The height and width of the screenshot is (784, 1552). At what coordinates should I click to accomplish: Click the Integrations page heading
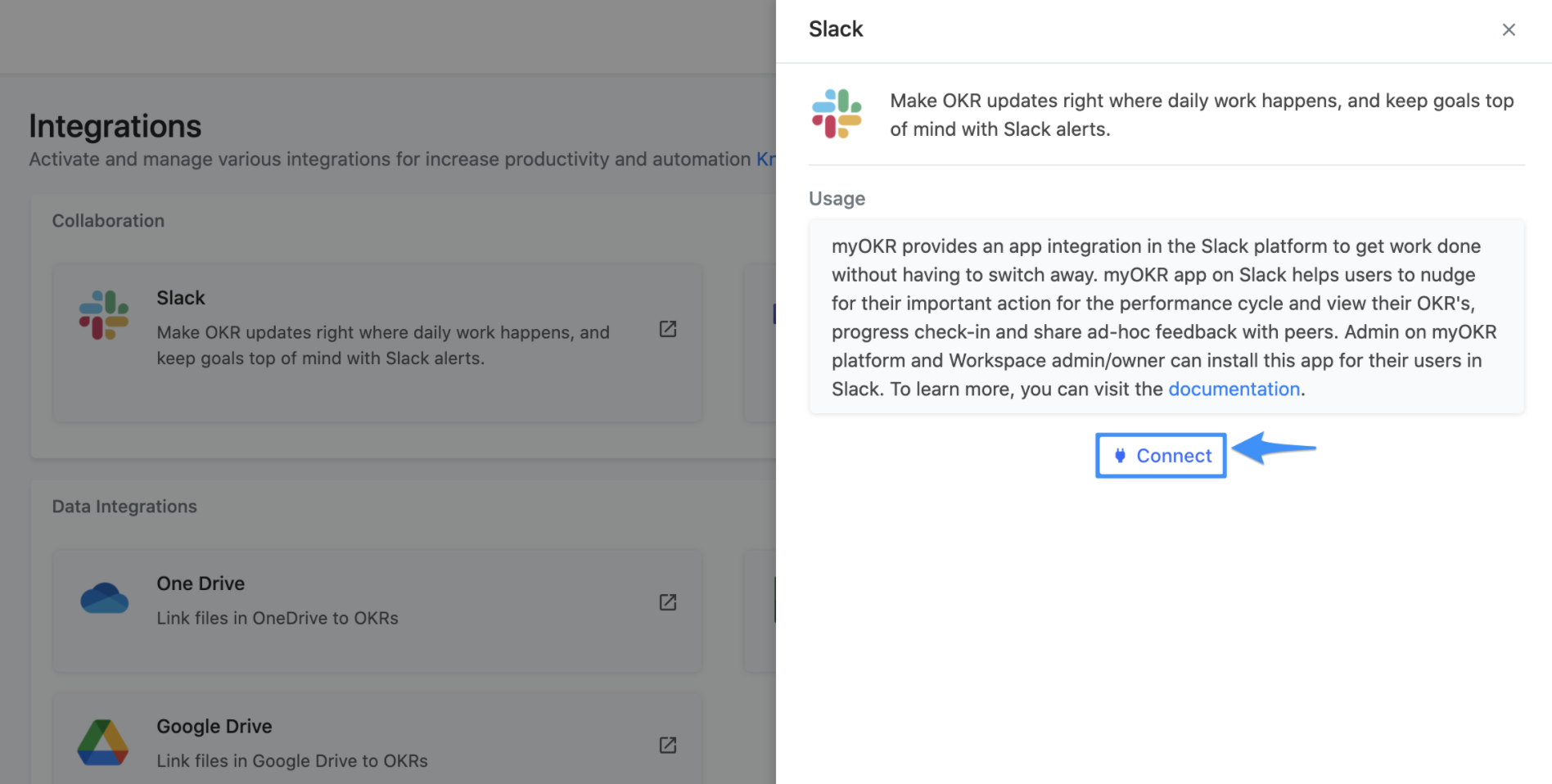115,126
